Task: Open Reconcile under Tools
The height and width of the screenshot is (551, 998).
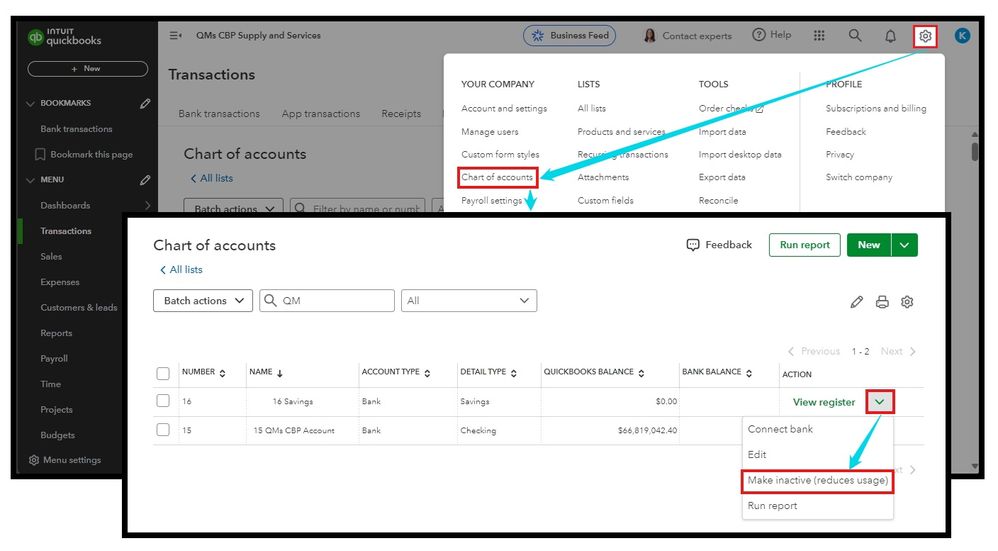Action: click(x=718, y=200)
